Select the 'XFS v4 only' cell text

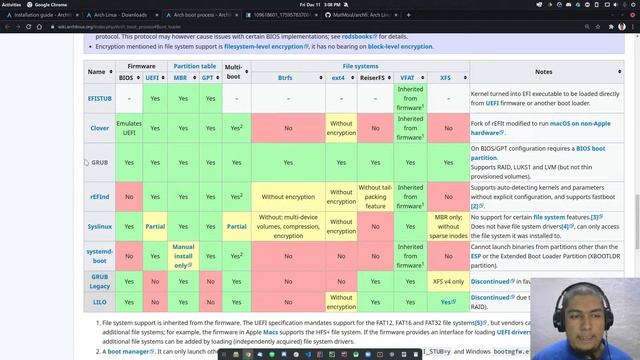click(x=448, y=281)
